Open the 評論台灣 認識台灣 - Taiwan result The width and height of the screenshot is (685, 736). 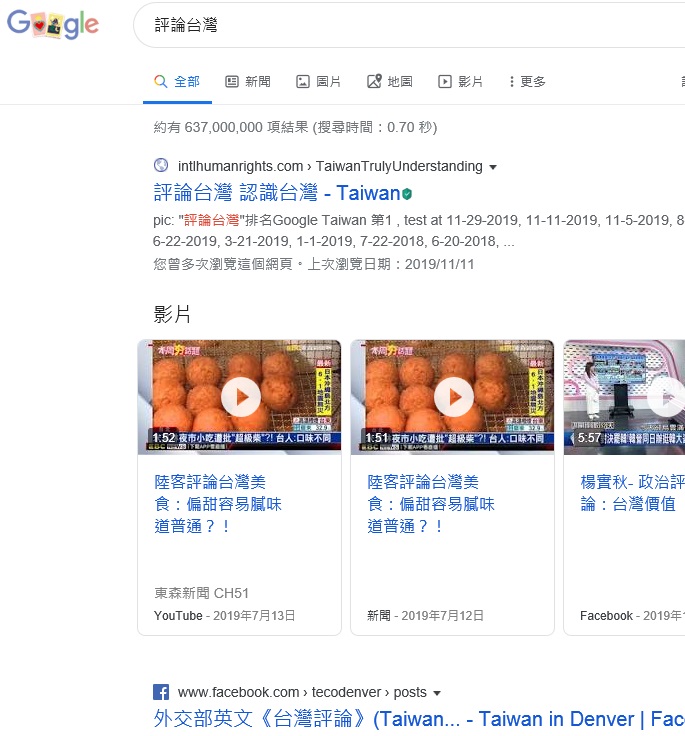[x=276, y=193]
